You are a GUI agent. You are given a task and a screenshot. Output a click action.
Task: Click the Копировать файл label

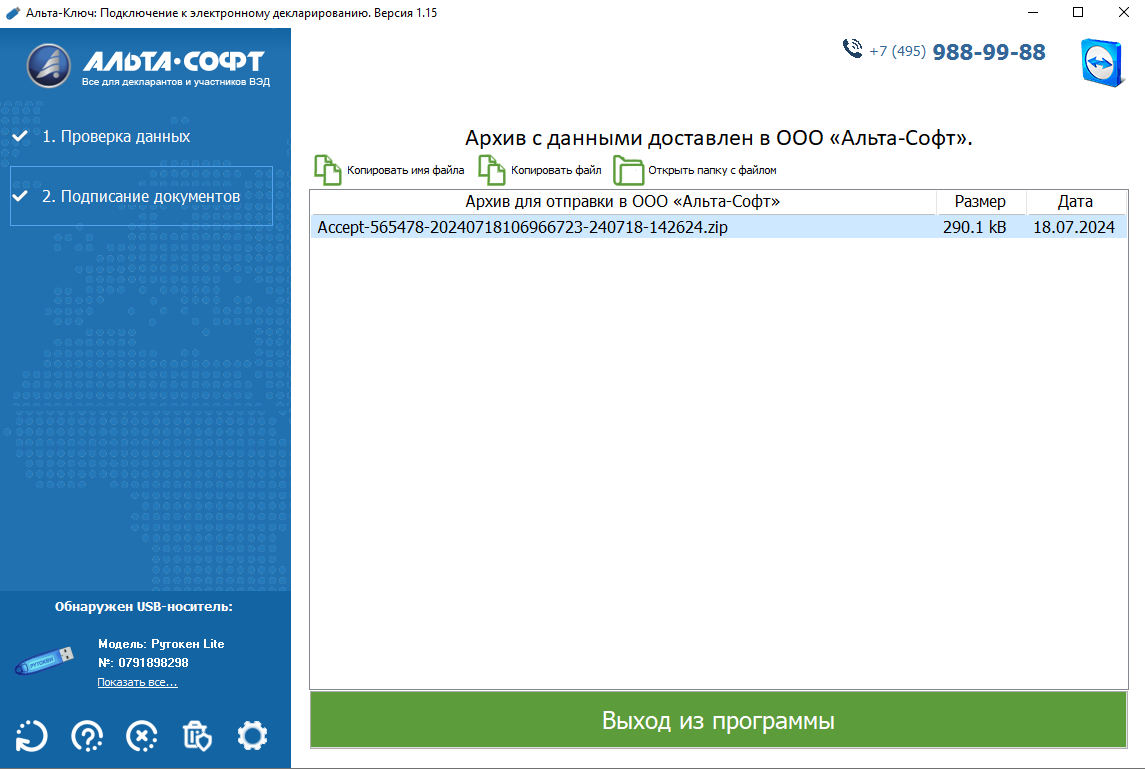[556, 170]
